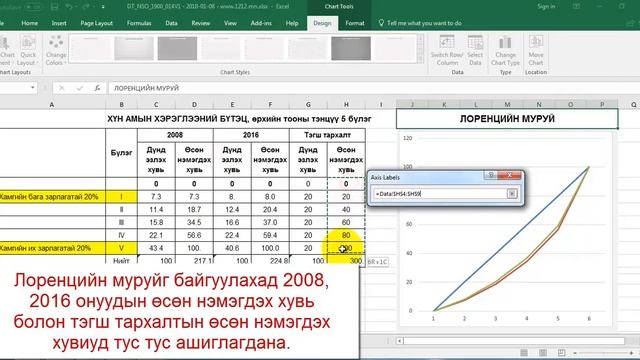Click the Insert Function fx icon
This screenshot has width=640, height=360.
tap(97, 88)
